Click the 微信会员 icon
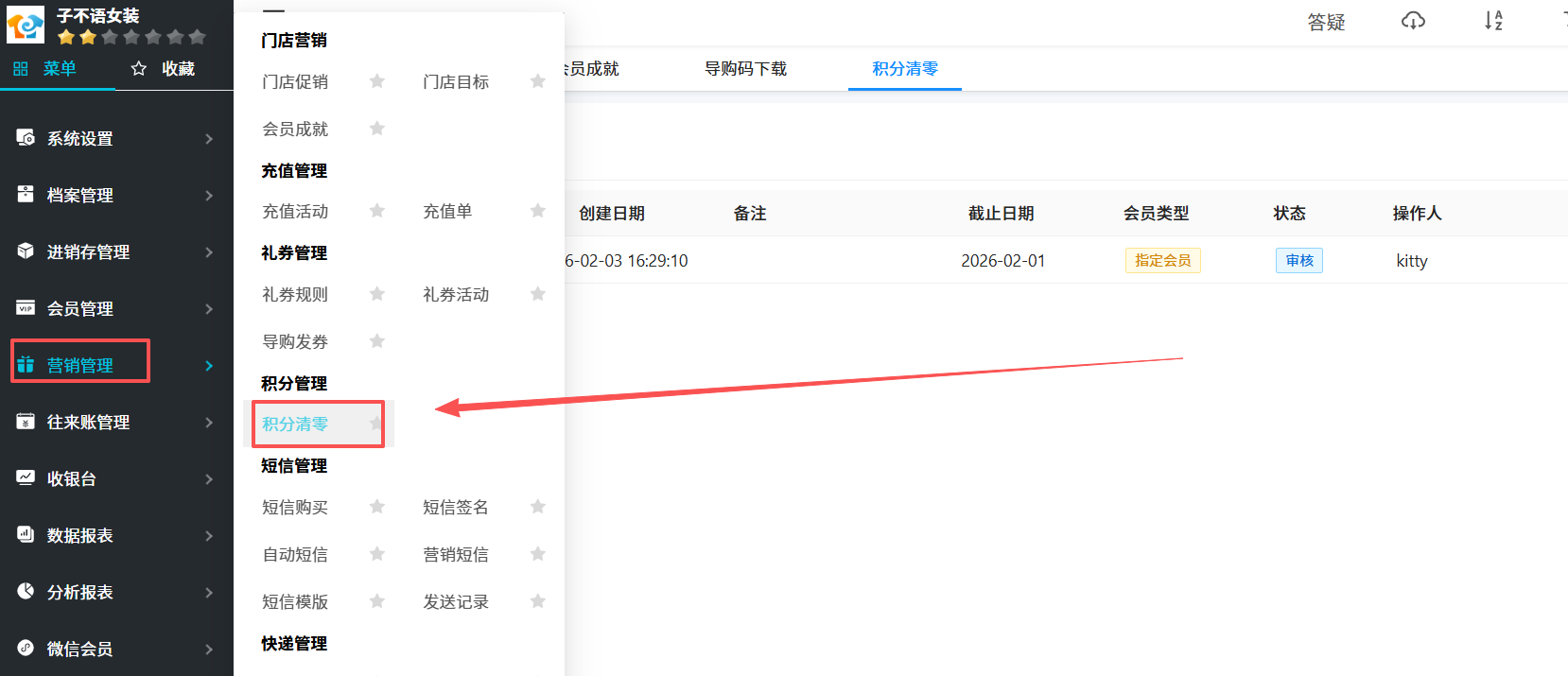 click(26, 648)
